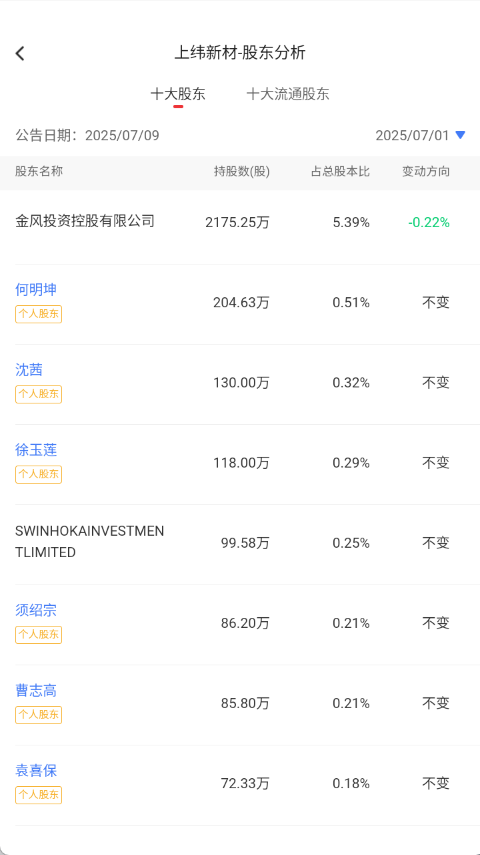This screenshot has width=480, height=855.
Task: Click the 变动方向 column header
Action: (426, 171)
